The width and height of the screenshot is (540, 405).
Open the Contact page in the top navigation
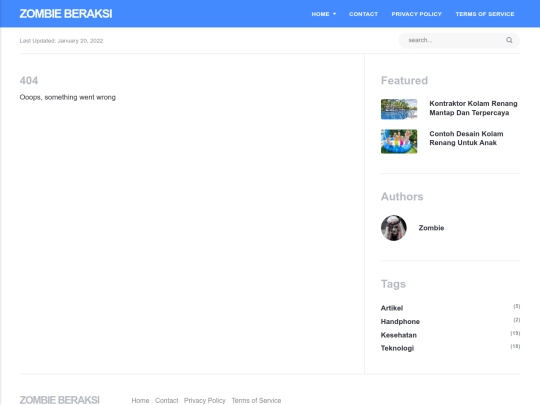coord(363,14)
